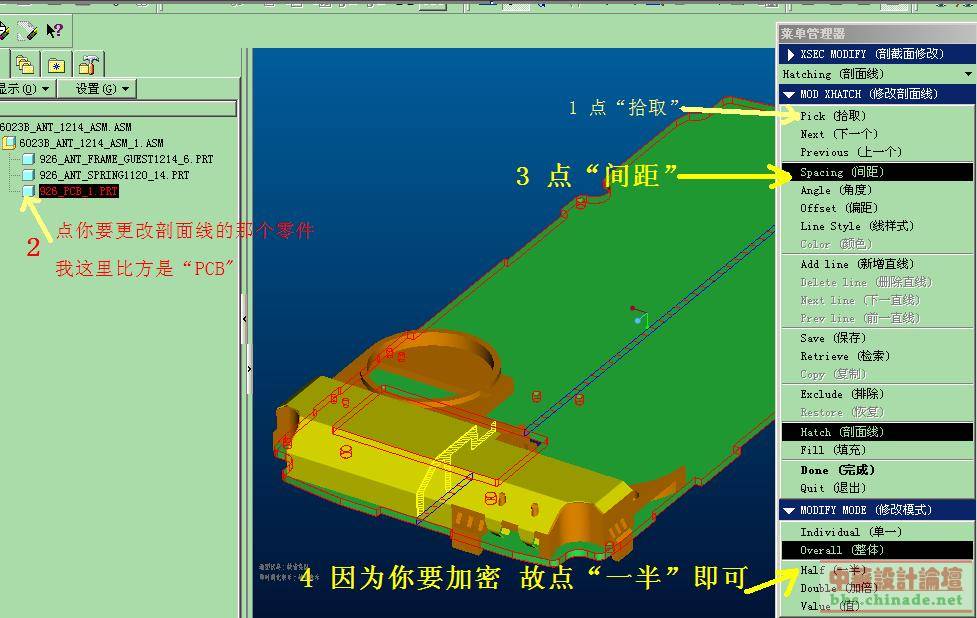Image resolution: width=977 pixels, height=618 pixels.
Task: Click part icon beside 926_ANT_SPRING1120_14.PRT
Action: point(28,175)
